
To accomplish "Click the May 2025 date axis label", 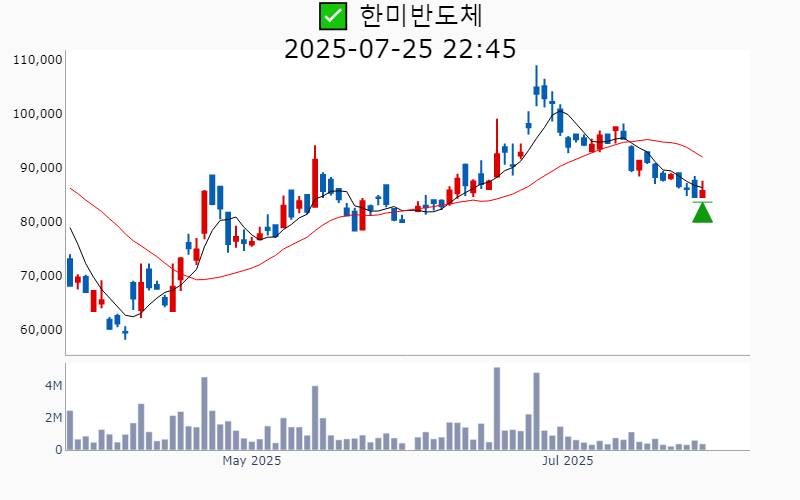I will pyautogui.click(x=252, y=461).
